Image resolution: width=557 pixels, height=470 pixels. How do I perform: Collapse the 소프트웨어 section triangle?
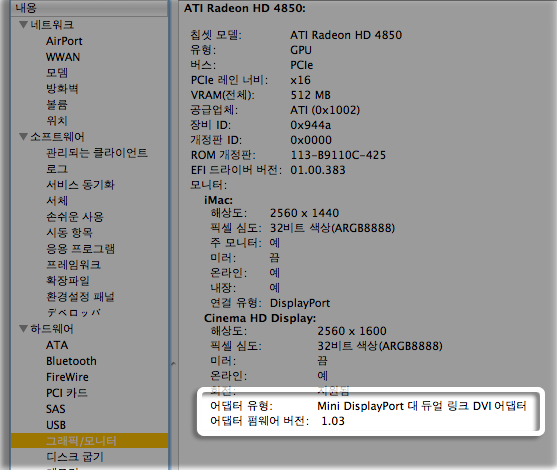(23, 136)
